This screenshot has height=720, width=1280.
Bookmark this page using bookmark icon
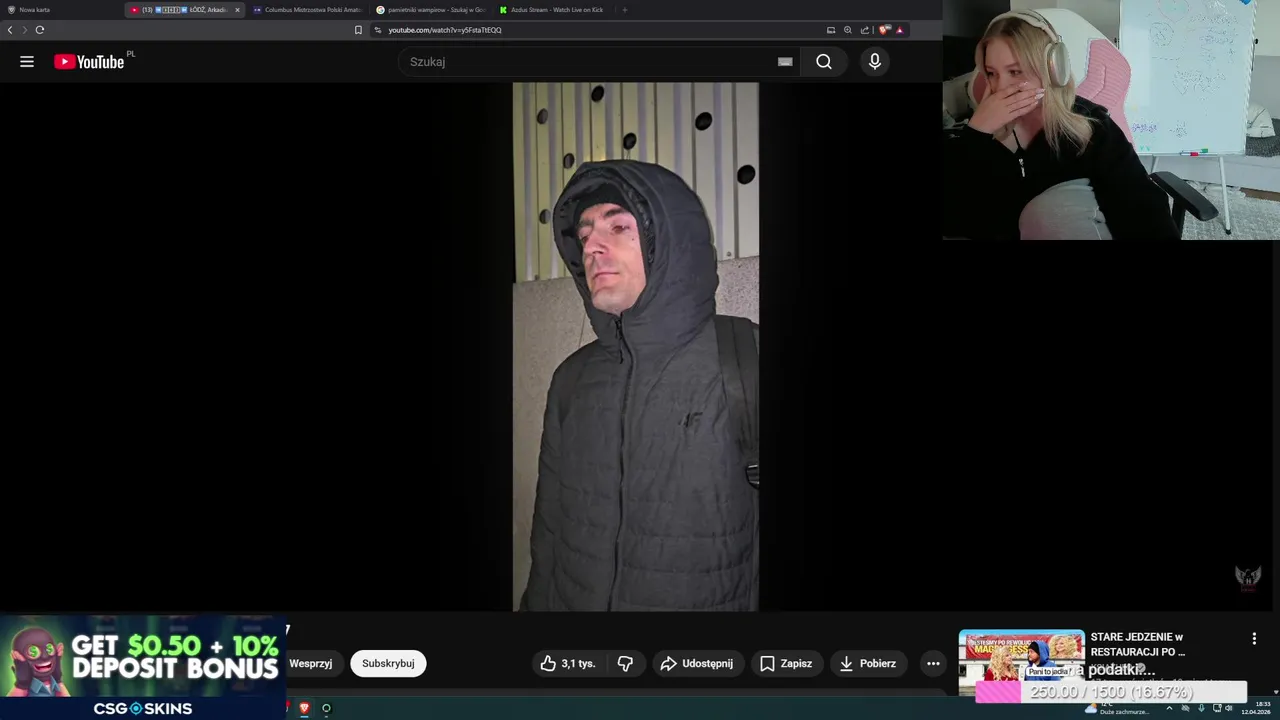point(358,30)
